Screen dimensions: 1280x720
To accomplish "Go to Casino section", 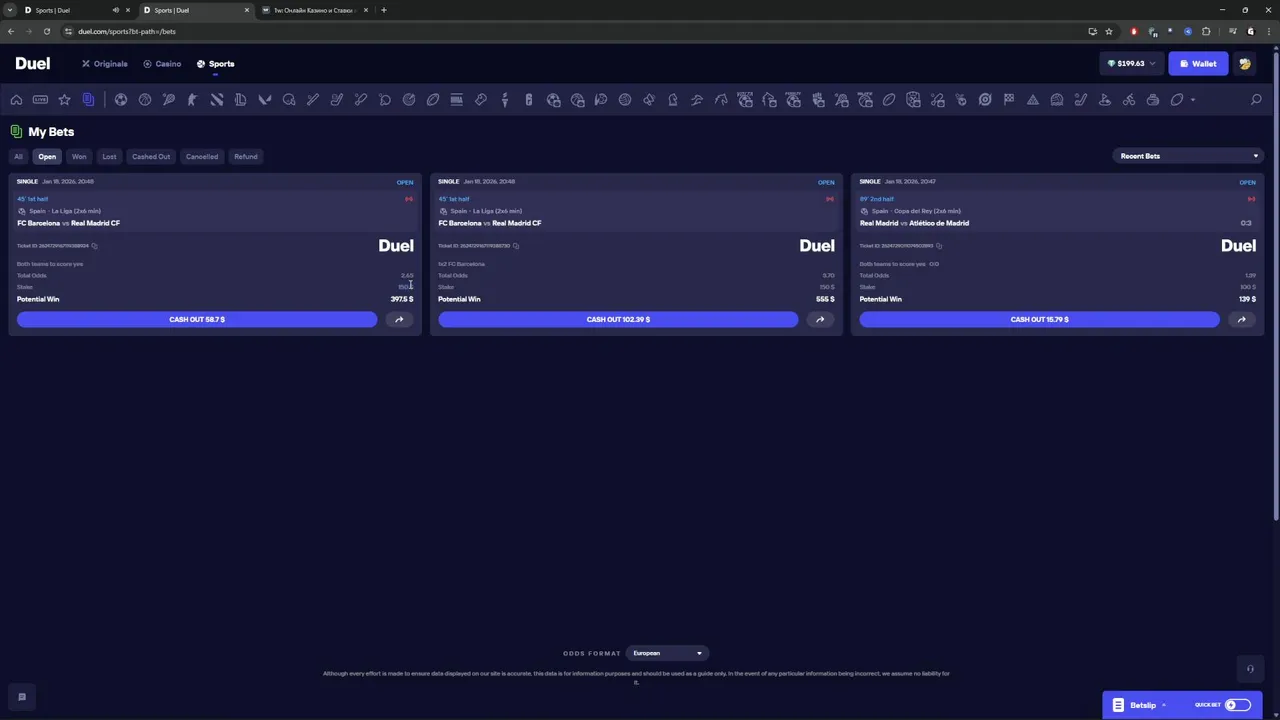I will tap(162, 64).
